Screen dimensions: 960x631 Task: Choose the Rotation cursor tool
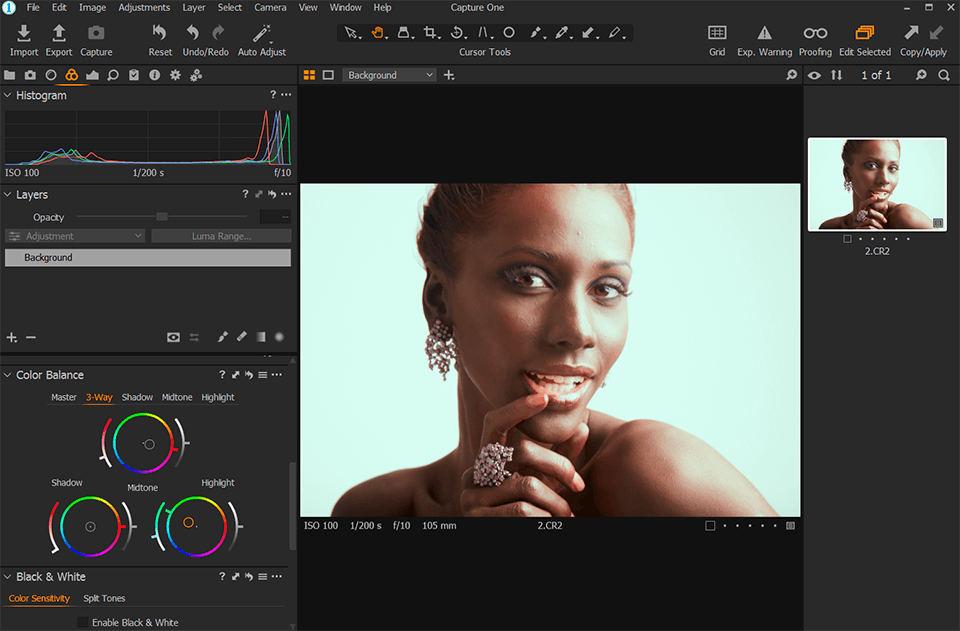click(x=457, y=33)
